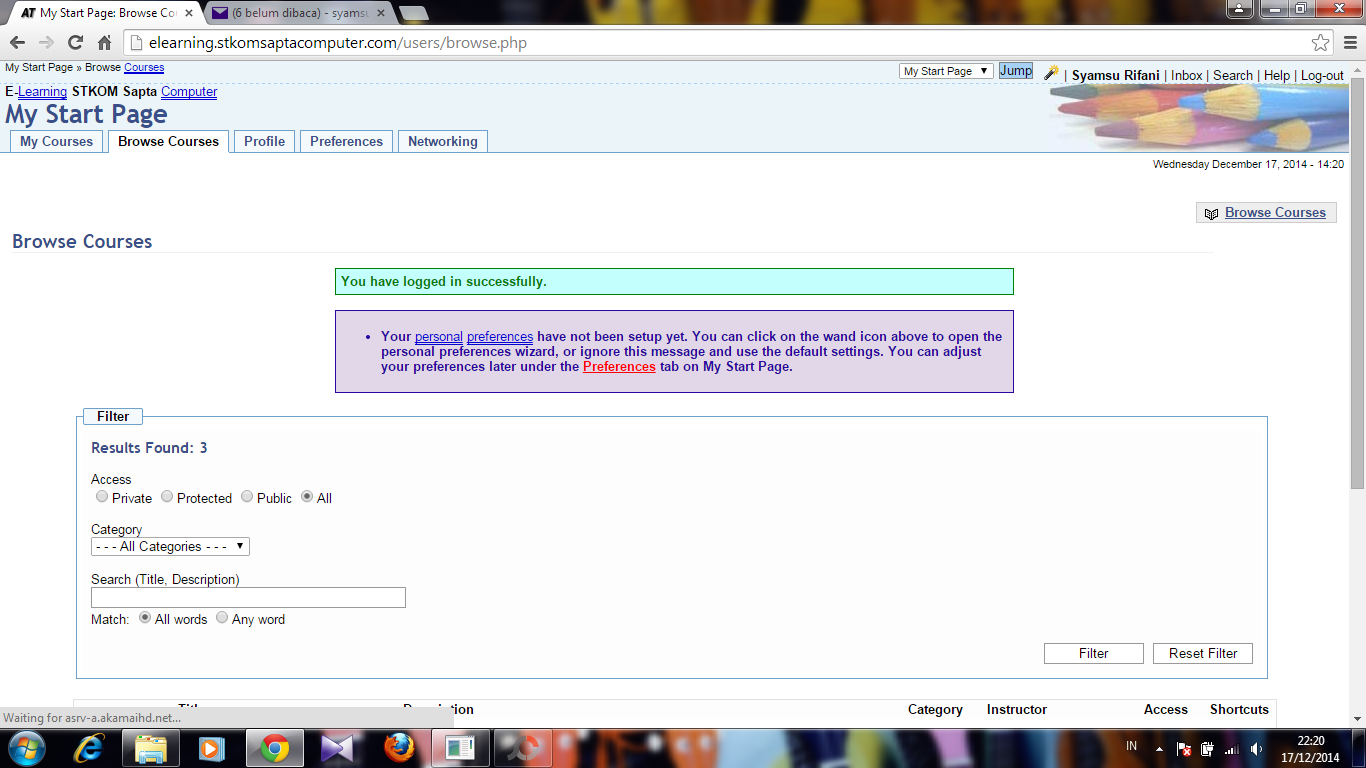Open the My Start Page jump dropdown
The width and height of the screenshot is (1366, 768).
pyautogui.click(x=946, y=71)
